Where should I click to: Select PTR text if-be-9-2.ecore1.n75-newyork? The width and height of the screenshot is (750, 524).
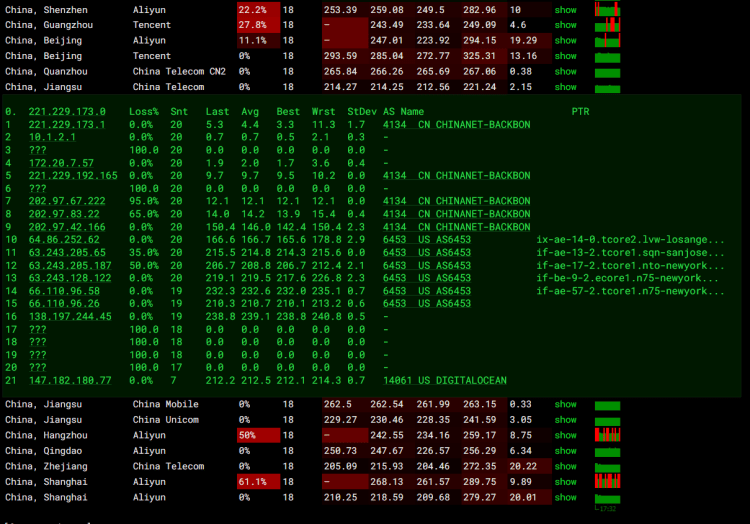[x=627, y=278]
